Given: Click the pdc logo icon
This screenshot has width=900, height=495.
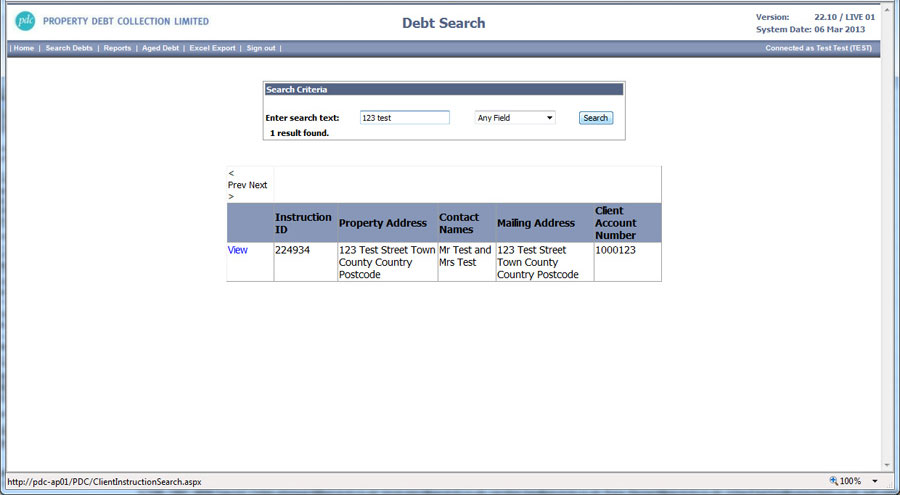Looking at the screenshot, I should pos(25,21).
